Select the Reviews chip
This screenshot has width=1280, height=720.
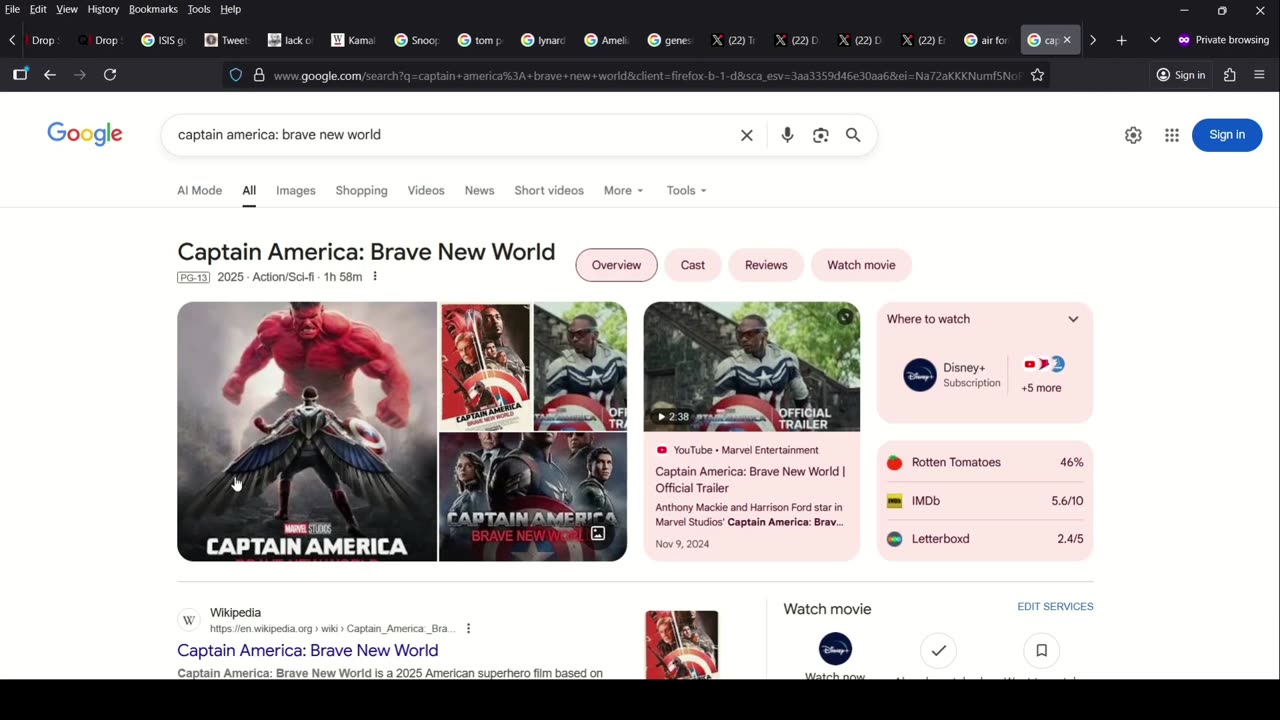766,265
